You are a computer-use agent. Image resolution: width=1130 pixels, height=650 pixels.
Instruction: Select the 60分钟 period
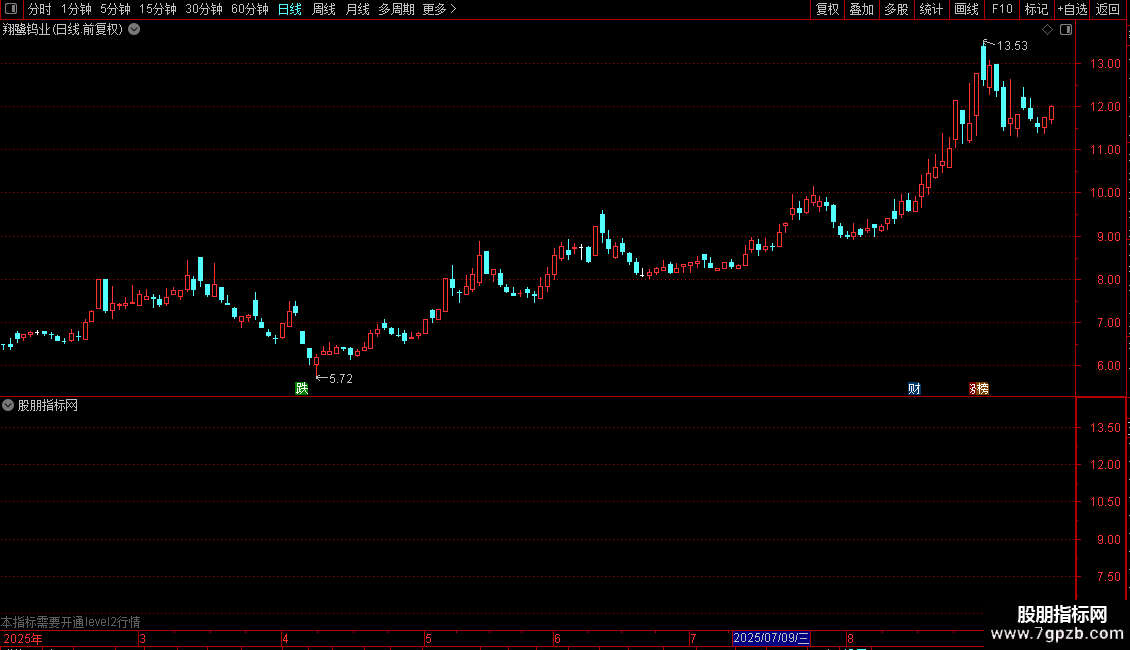(x=250, y=9)
